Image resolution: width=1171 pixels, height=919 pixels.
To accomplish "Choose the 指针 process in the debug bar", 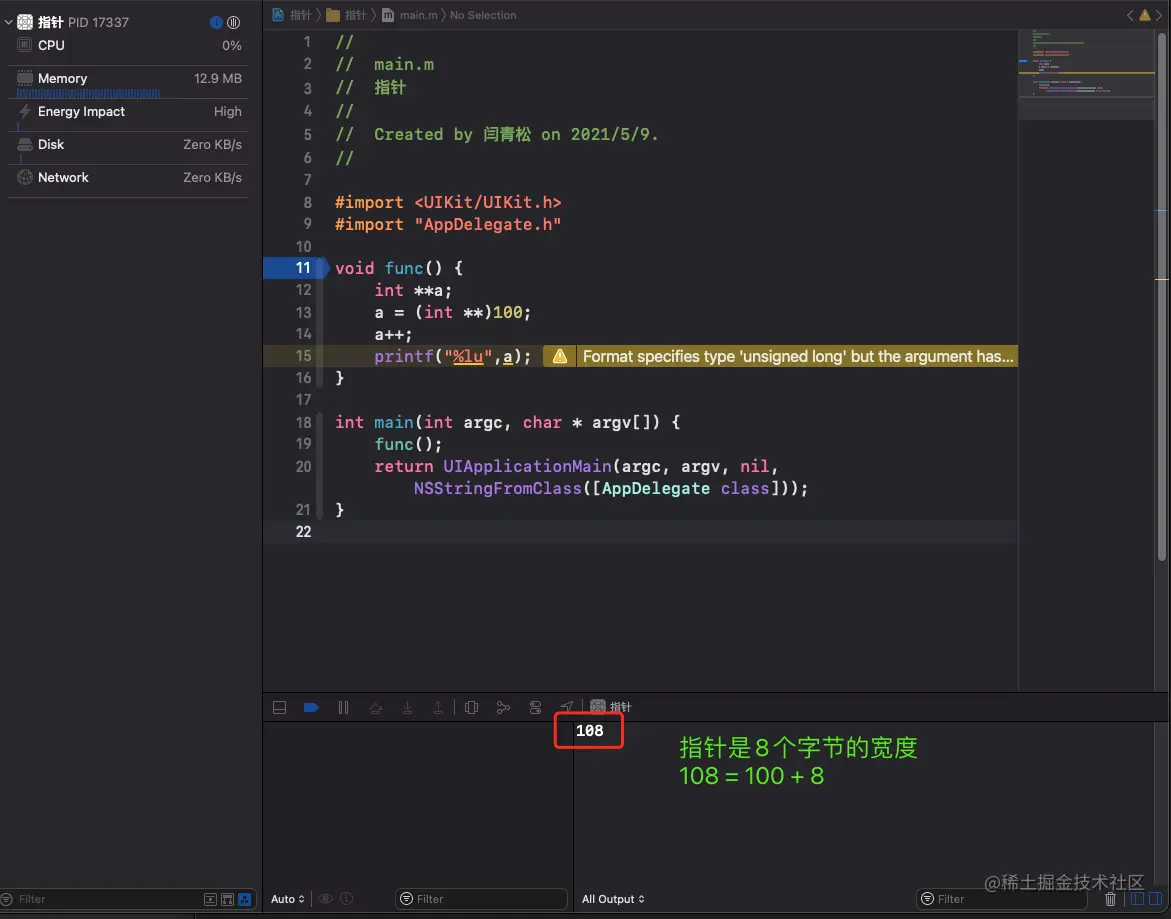I will (611, 706).
